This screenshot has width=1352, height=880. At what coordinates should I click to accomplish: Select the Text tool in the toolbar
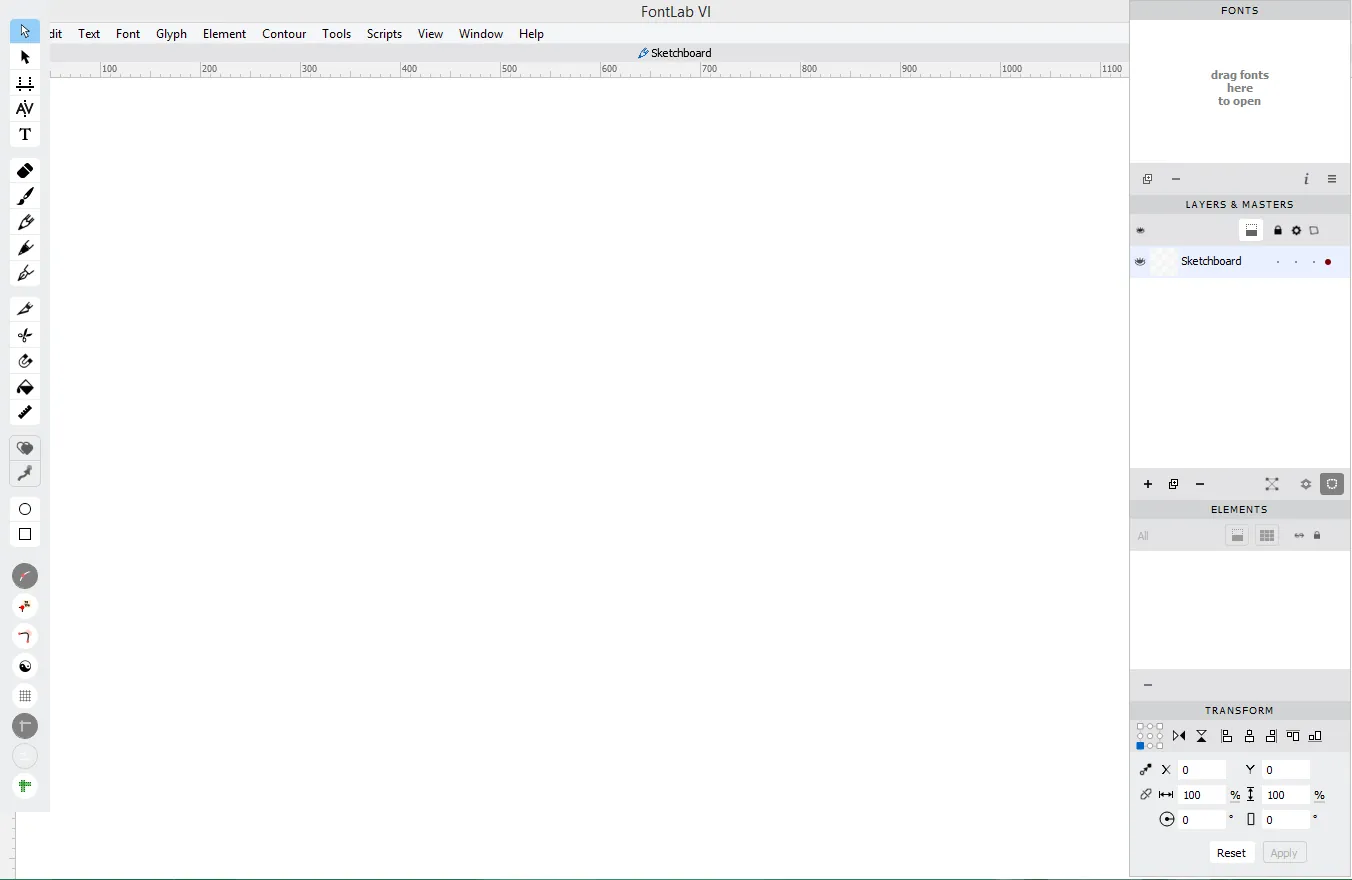click(x=25, y=135)
